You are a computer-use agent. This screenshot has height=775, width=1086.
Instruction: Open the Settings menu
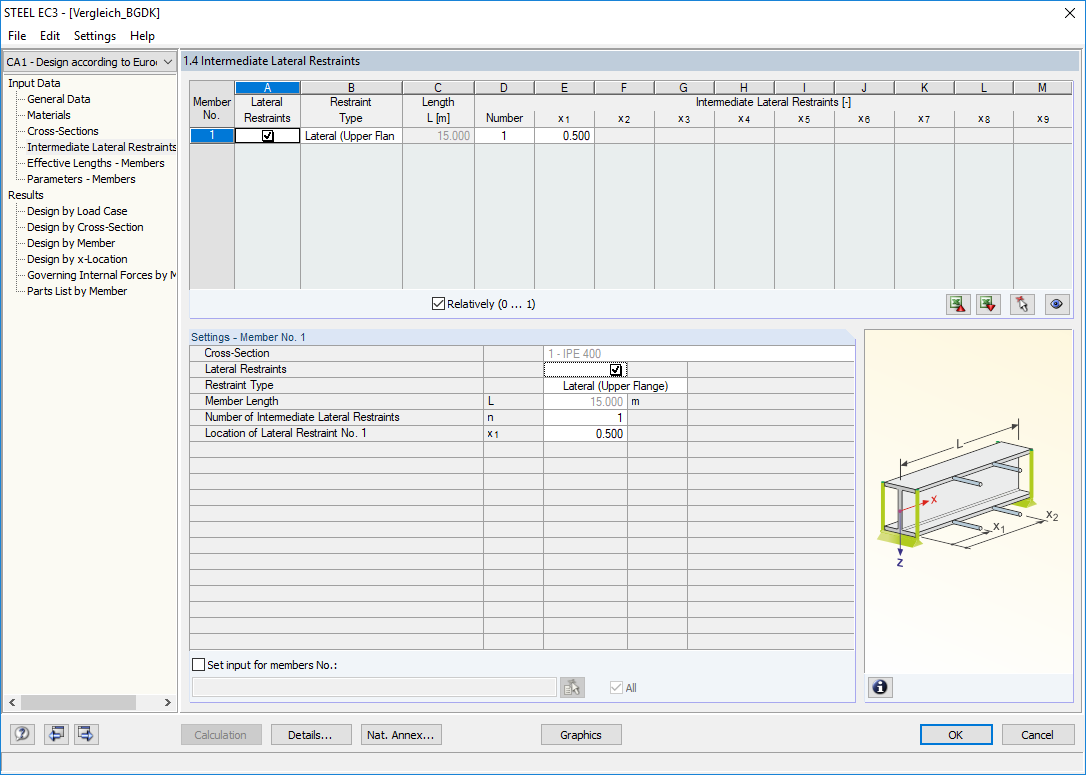[x=95, y=36]
